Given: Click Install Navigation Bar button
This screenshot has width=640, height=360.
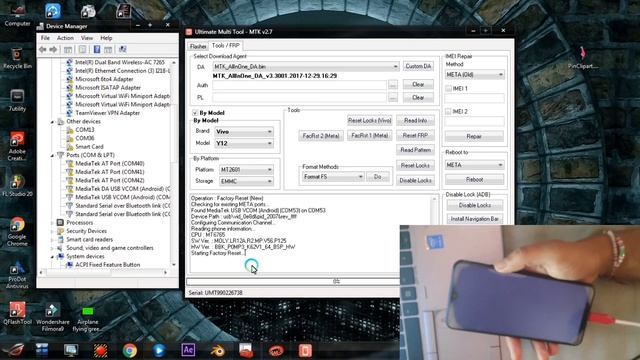Looking at the screenshot, I should 474,219.
